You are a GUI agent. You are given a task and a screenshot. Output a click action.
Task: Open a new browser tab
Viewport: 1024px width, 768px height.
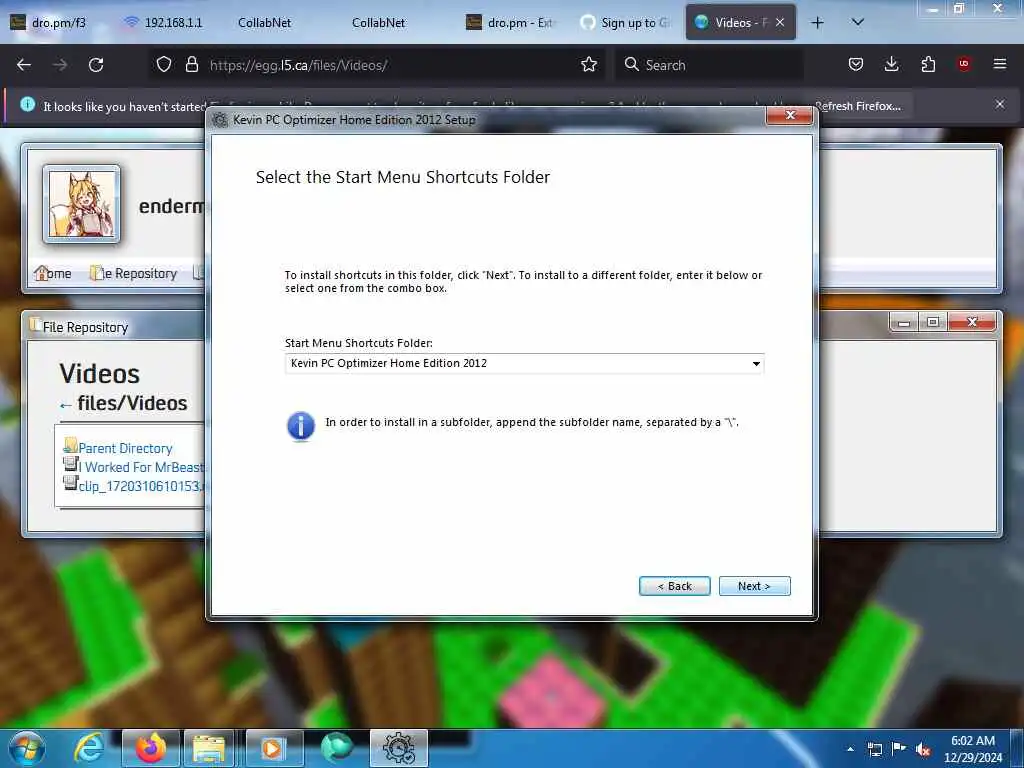(x=817, y=23)
